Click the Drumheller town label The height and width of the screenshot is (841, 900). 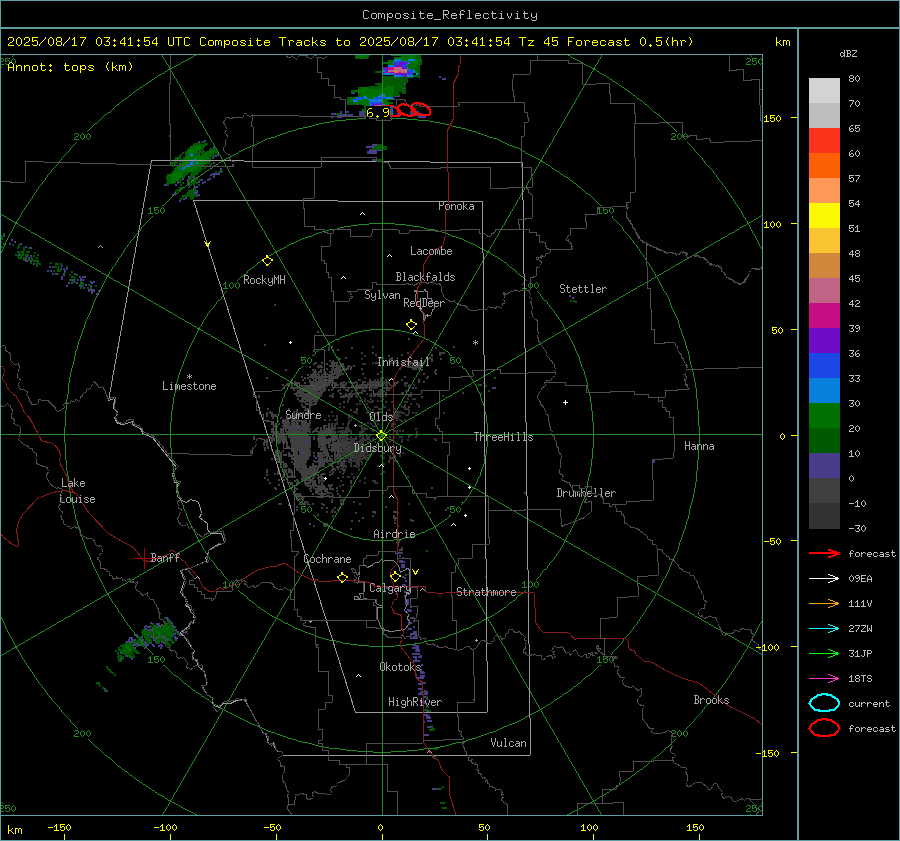586,493
